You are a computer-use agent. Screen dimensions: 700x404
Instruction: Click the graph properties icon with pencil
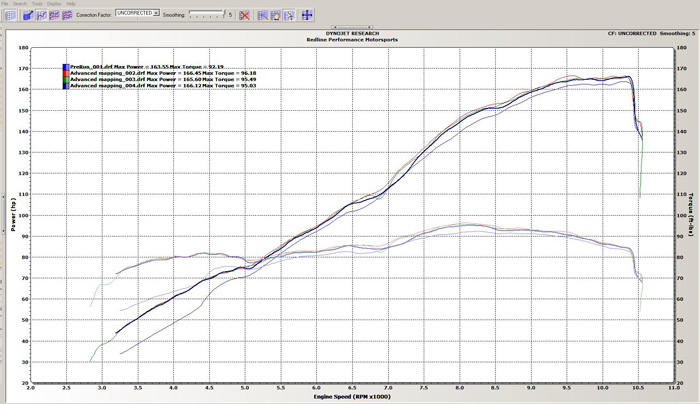28,15
